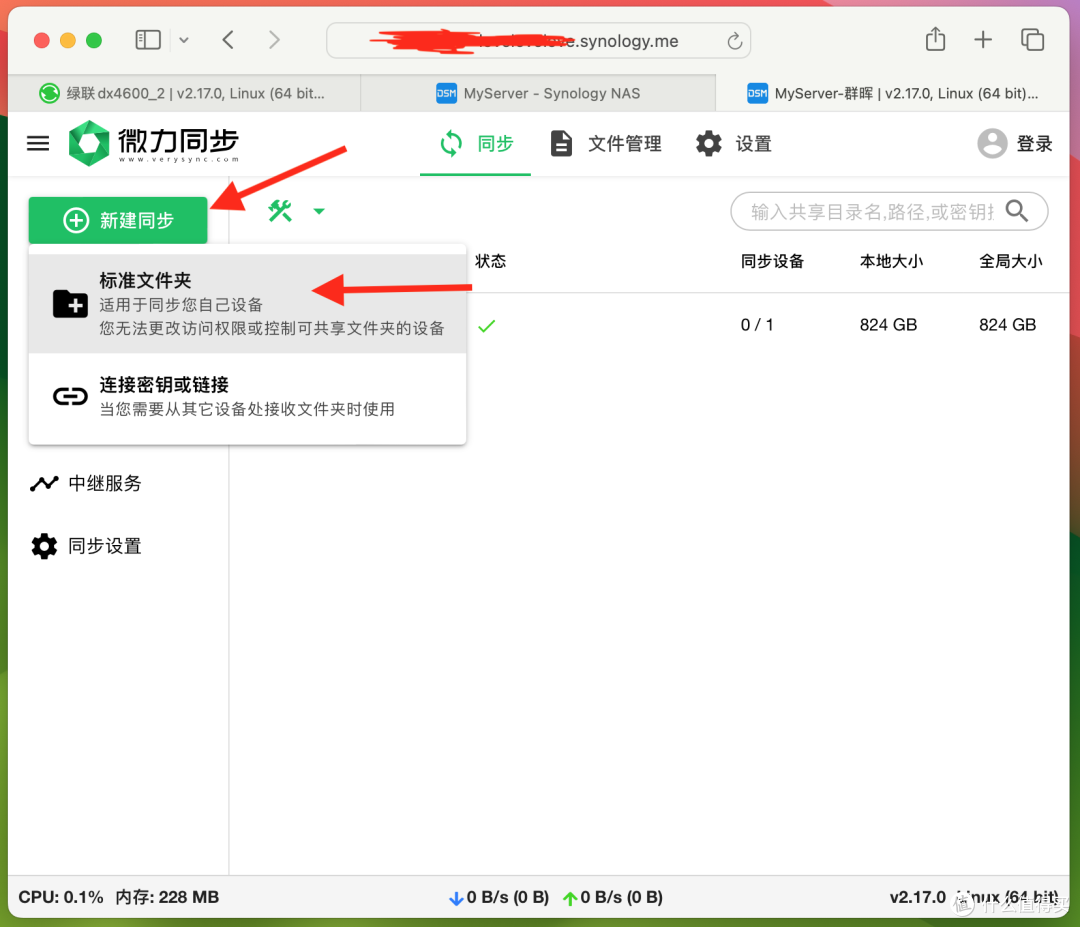Viewport: 1080px width, 927px height.
Task: Click the 新建同步 button
Action: point(118,220)
